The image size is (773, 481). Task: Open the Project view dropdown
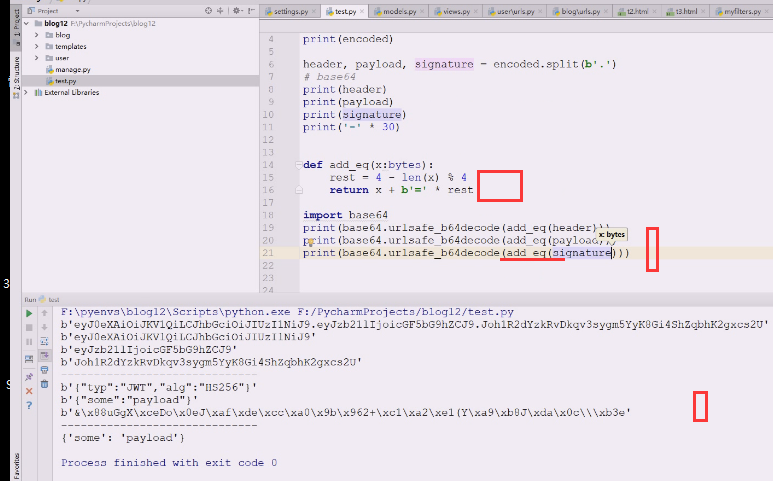[x=77, y=11]
